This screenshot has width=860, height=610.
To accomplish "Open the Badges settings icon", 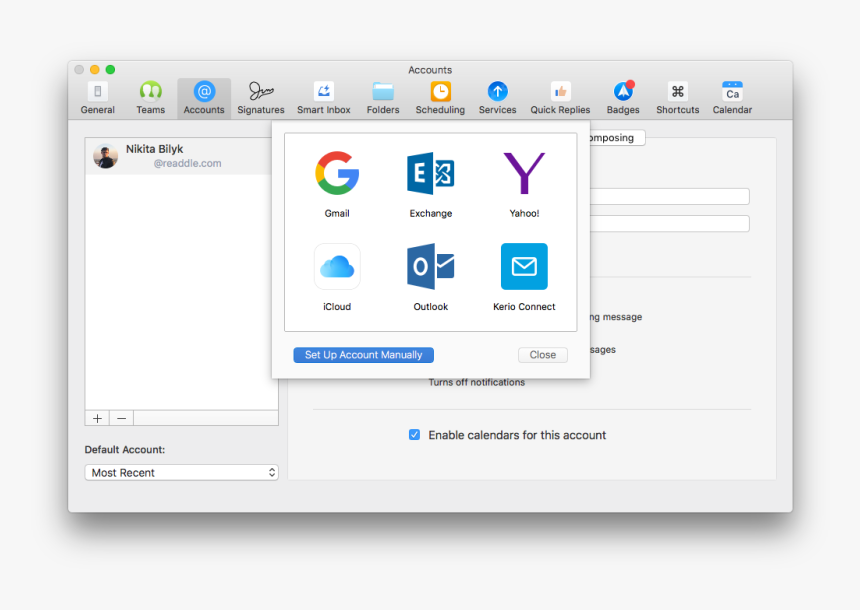I will [622, 96].
